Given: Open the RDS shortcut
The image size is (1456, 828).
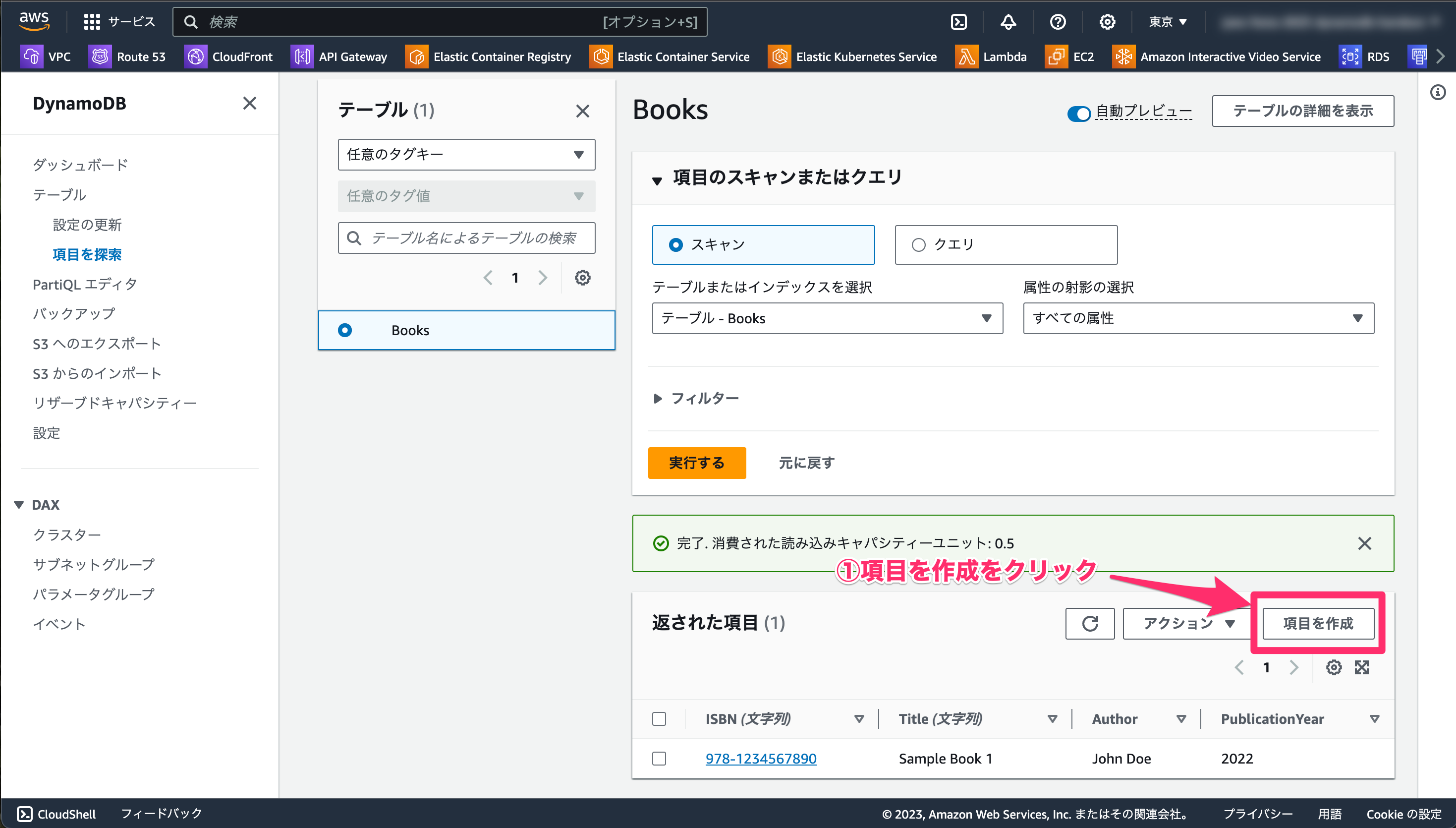Looking at the screenshot, I should click(x=1364, y=57).
